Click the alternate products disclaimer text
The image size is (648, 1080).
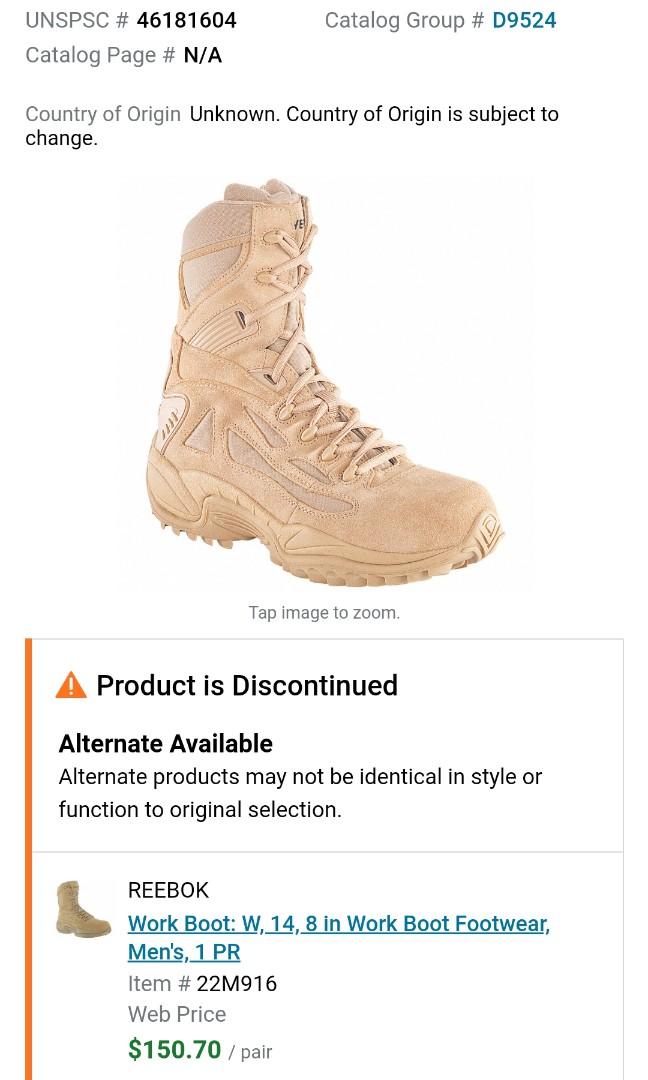pos(300,791)
